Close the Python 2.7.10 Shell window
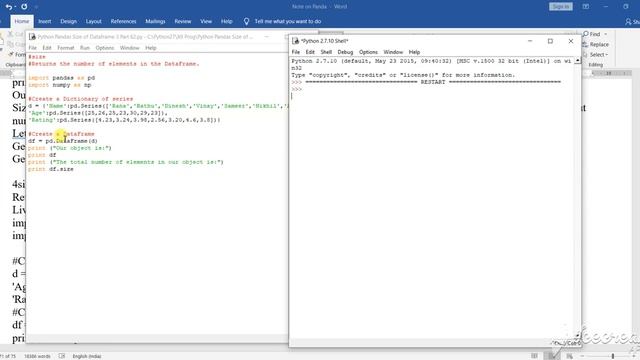Screen dimensions: 640x360 tap(571, 41)
